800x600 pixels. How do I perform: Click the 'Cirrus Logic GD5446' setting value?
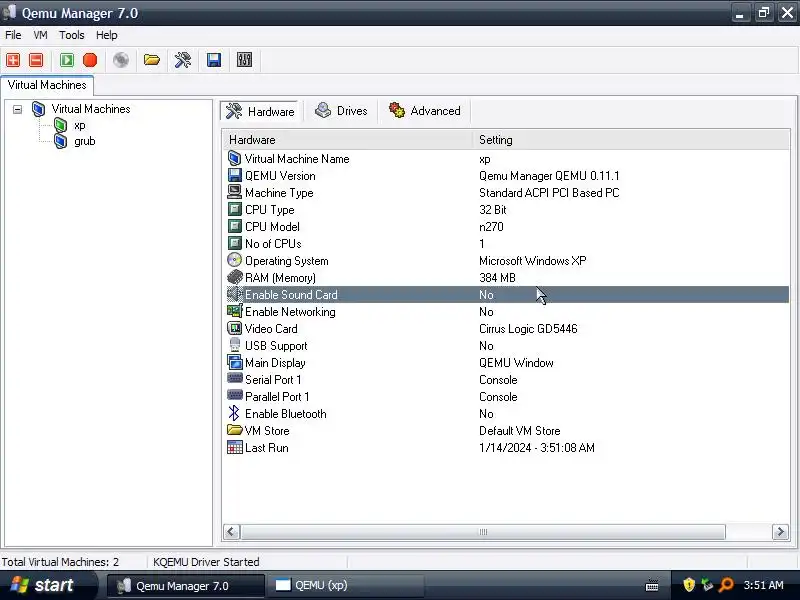tap(528, 329)
